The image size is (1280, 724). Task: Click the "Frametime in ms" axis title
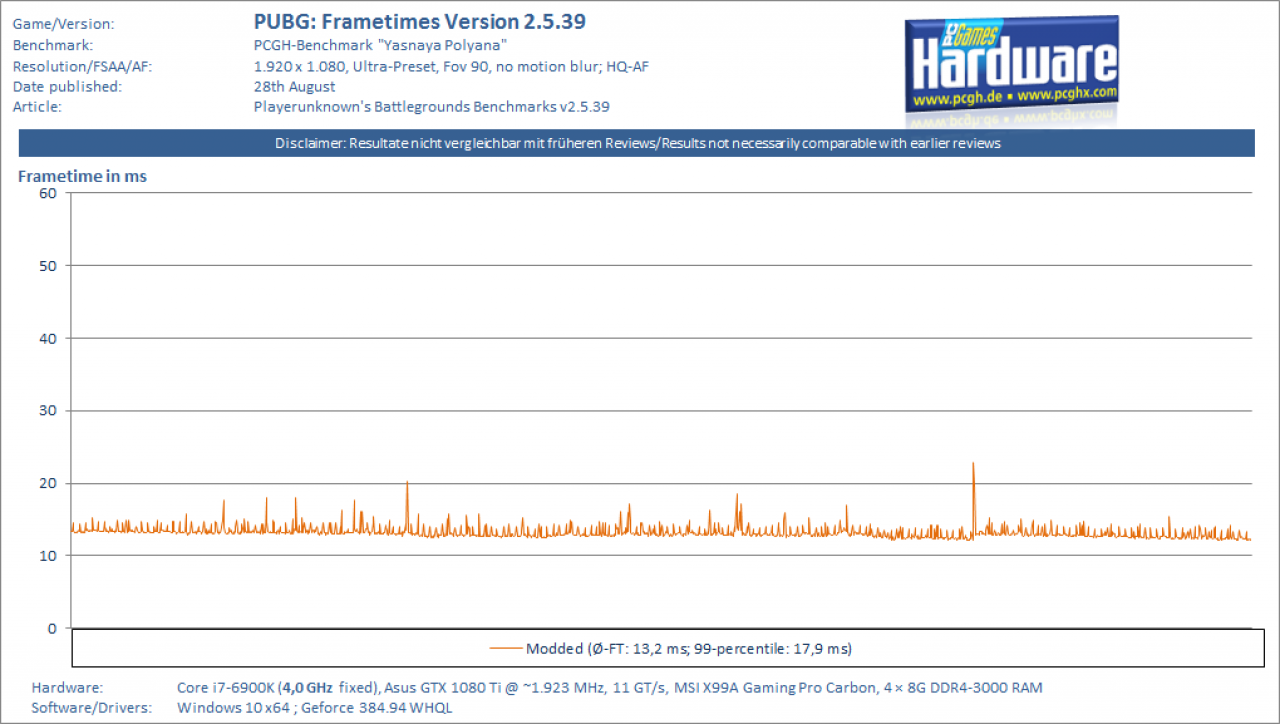click(83, 176)
